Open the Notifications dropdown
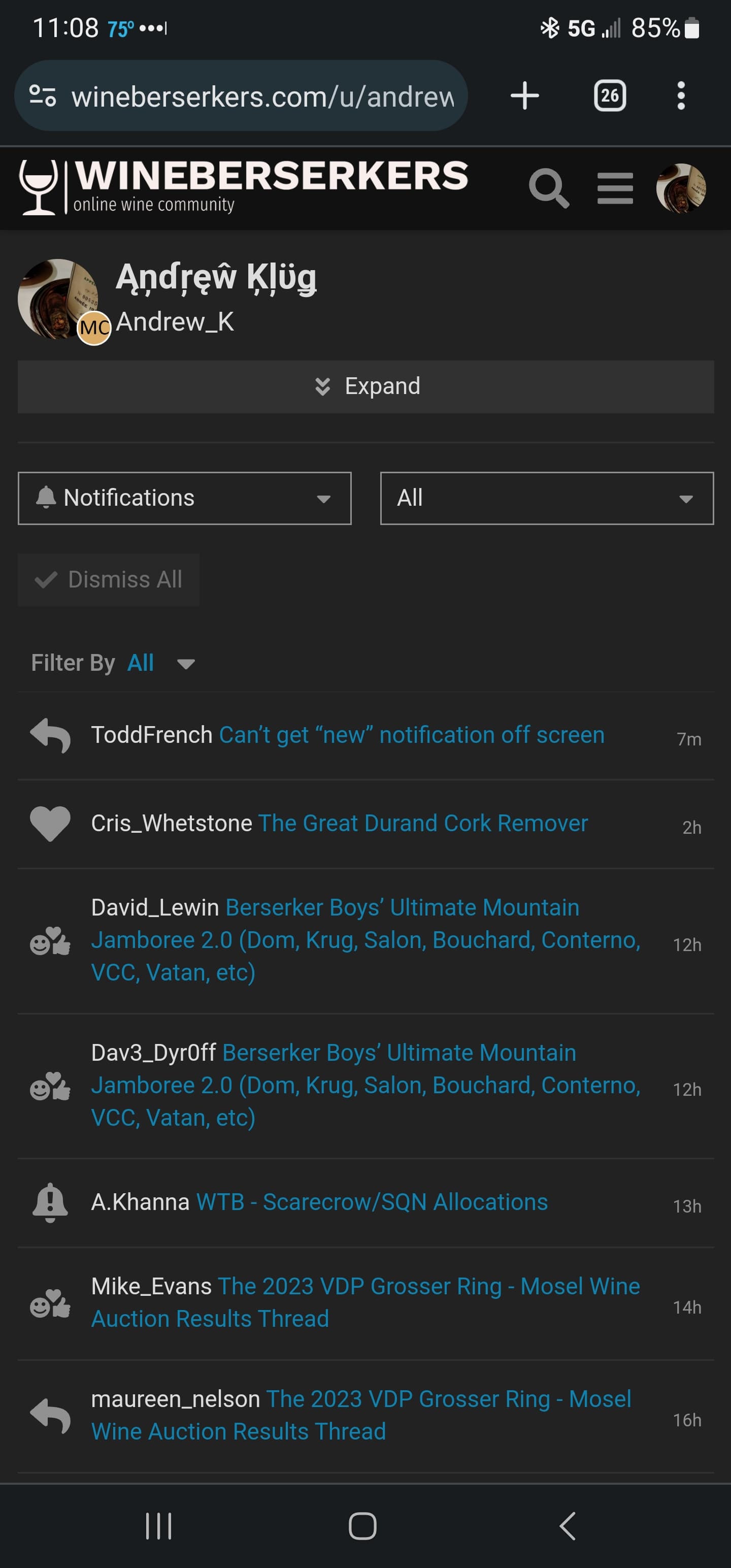The image size is (731, 1568). click(x=184, y=498)
